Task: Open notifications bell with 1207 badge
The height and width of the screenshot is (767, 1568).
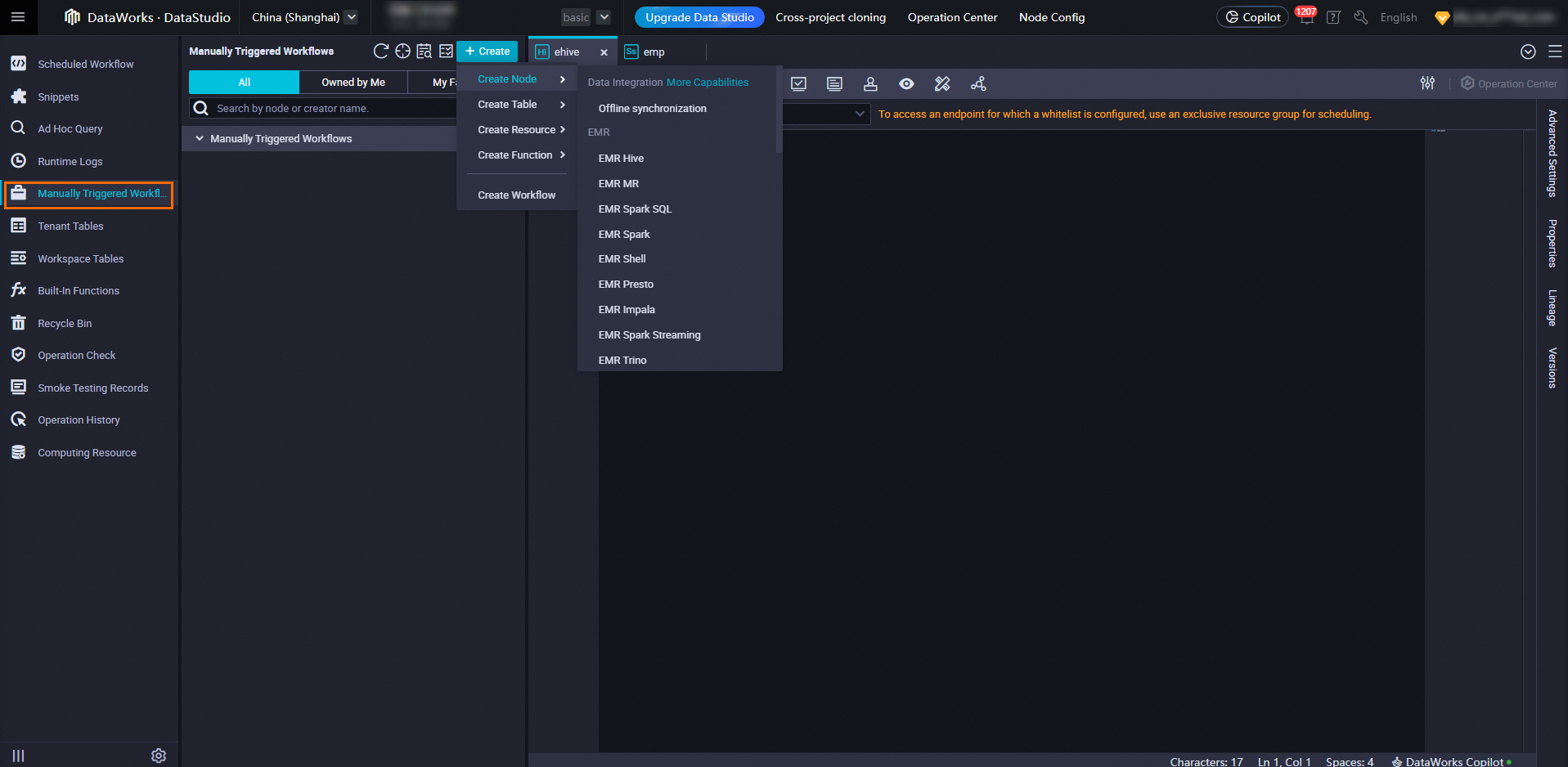Action: [x=1306, y=18]
